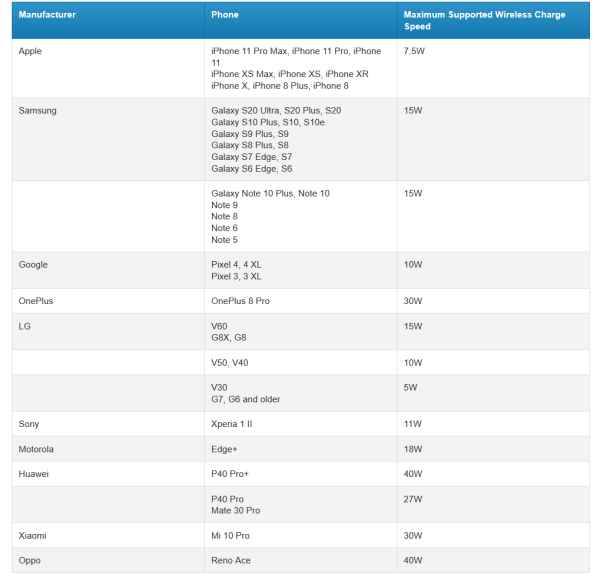Select the P40 Pro, Mate 30 Pro cell
The image size is (600, 574).
tap(301, 504)
